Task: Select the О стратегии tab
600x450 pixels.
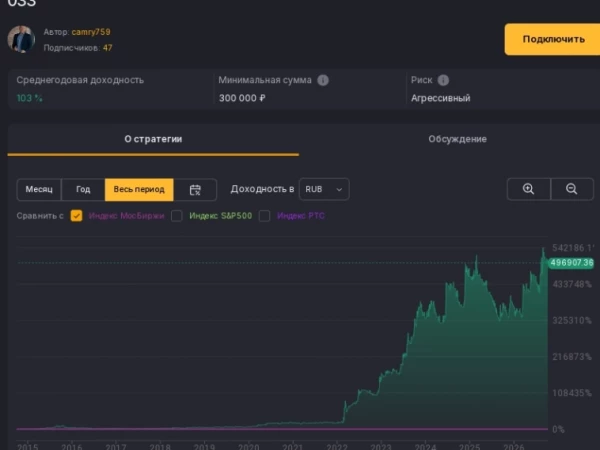Action: pos(153,139)
